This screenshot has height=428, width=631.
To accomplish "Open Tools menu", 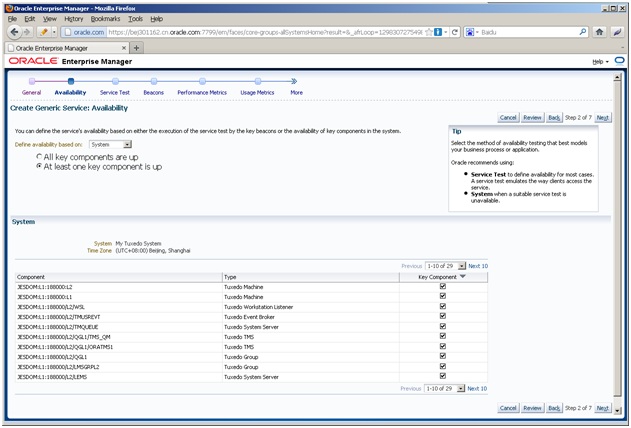I will (x=135, y=19).
